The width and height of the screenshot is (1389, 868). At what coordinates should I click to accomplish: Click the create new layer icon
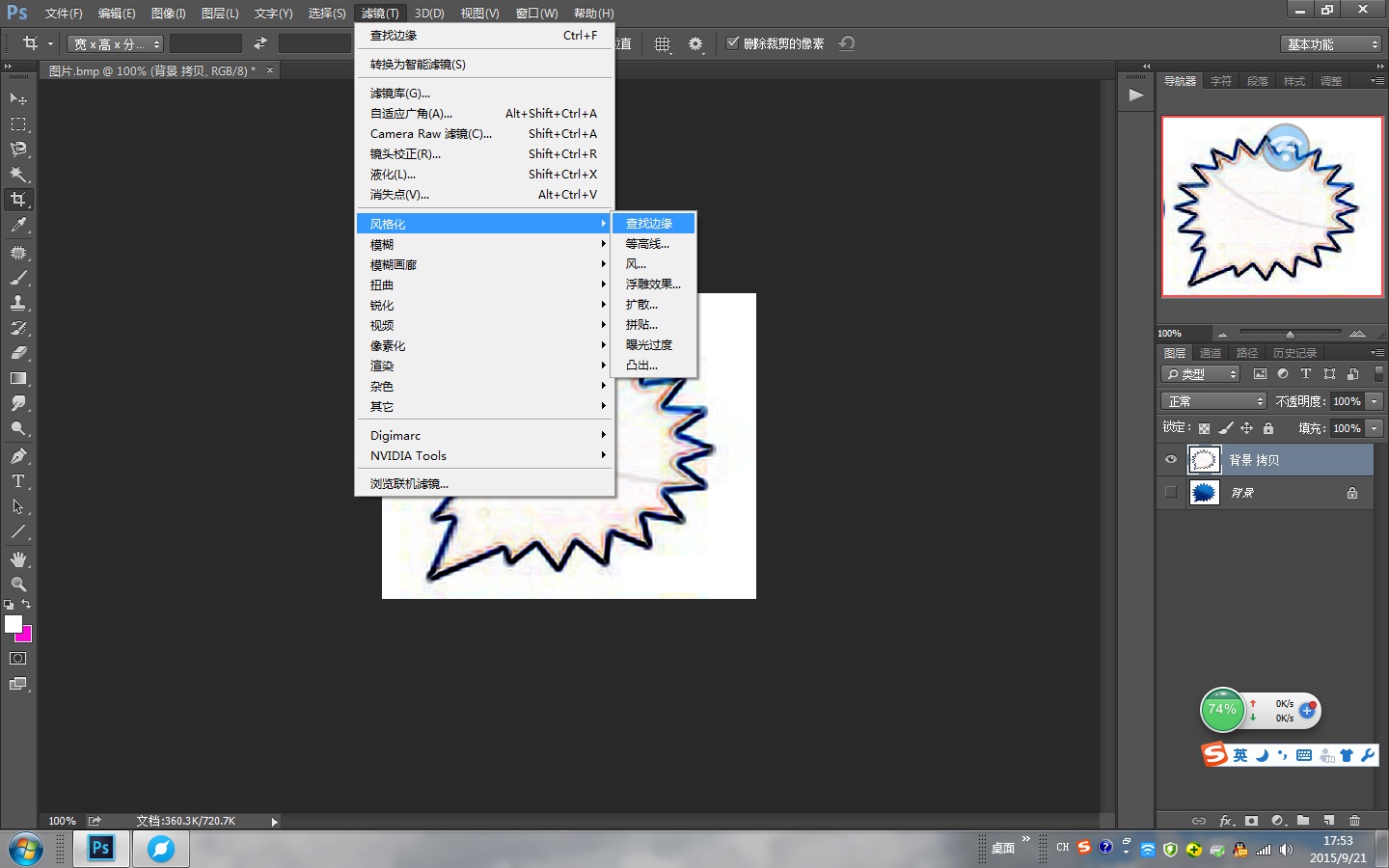pos(1328,821)
